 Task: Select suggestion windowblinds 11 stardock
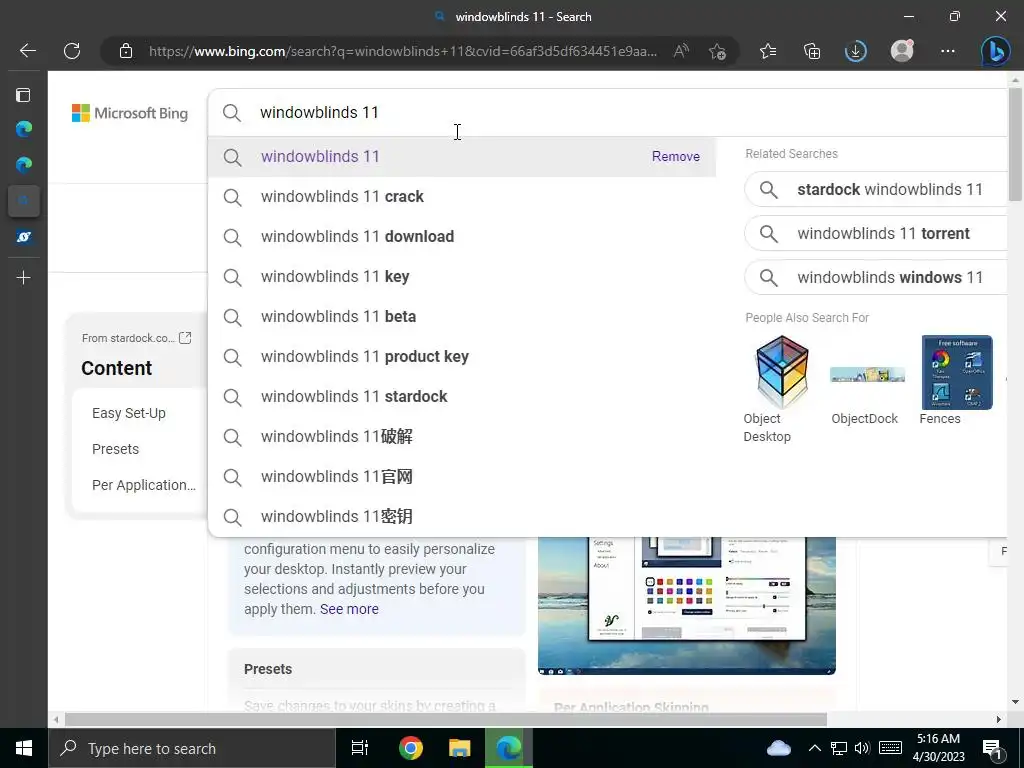click(x=462, y=396)
